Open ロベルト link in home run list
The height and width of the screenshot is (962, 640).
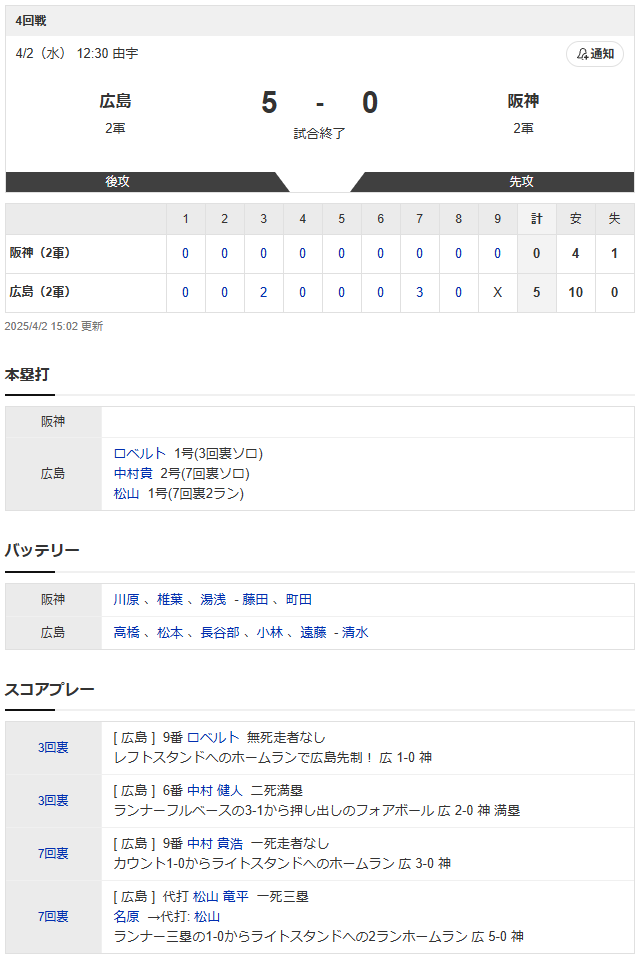[x=139, y=453]
